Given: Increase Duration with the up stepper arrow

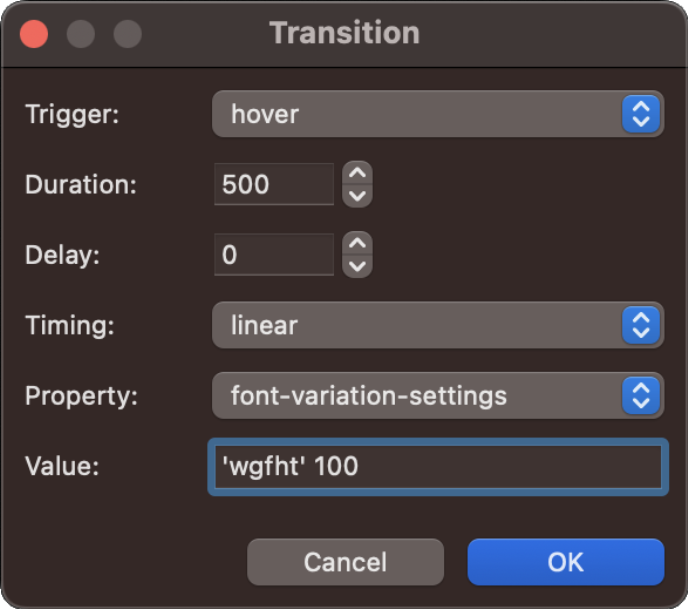Looking at the screenshot, I should [x=357, y=174].
